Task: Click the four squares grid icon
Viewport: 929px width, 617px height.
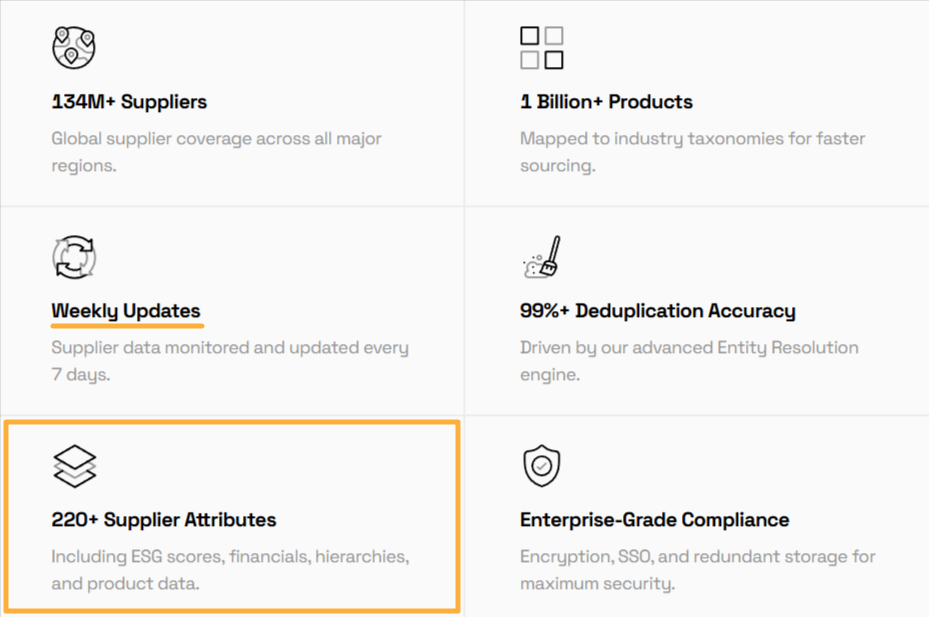Action: tap(542, 47)
